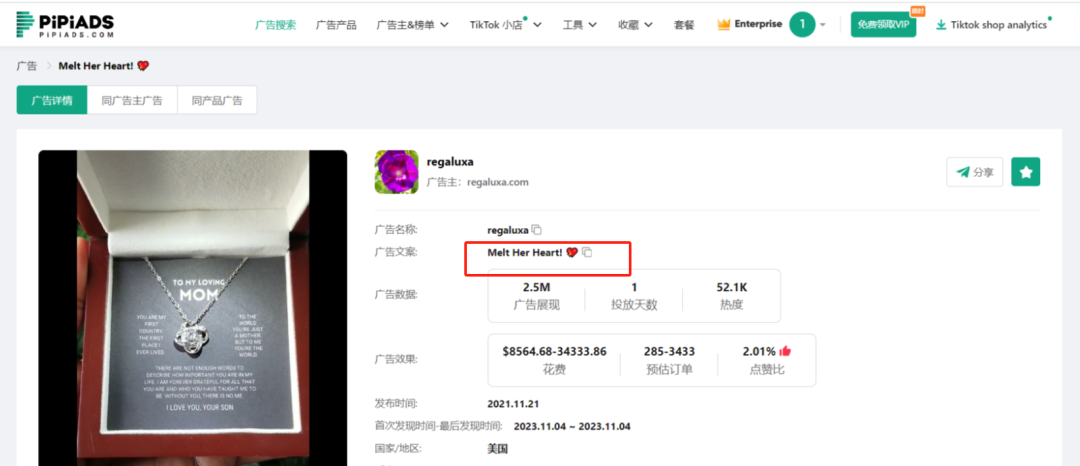Copy the ad name regaluxa
Image resolution: width=1080 pixels, height=466 pixels.
[x=537, y=230]
